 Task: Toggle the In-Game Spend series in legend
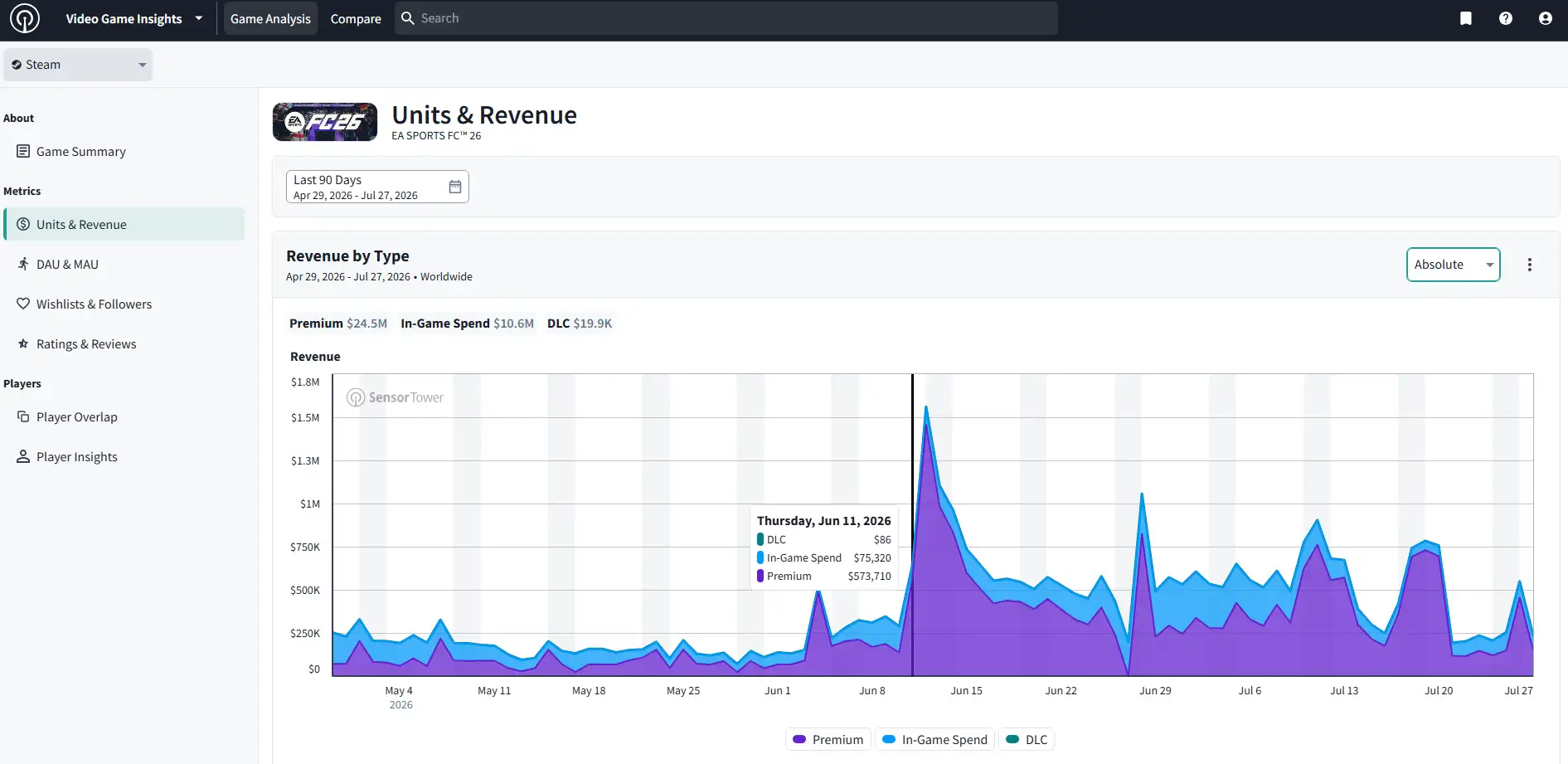coord(934,739)
